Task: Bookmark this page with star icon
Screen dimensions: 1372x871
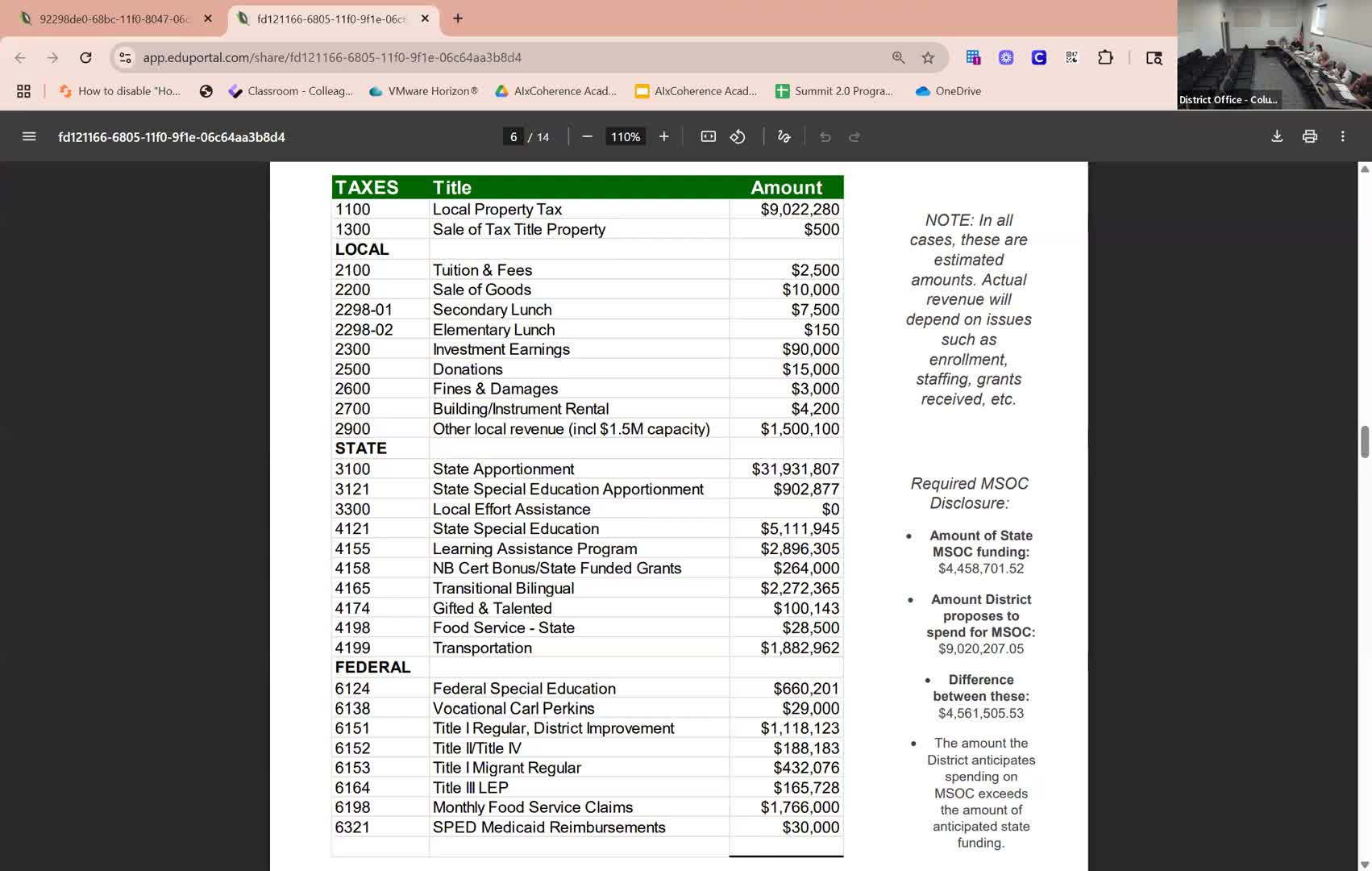Action: [928, 57]
